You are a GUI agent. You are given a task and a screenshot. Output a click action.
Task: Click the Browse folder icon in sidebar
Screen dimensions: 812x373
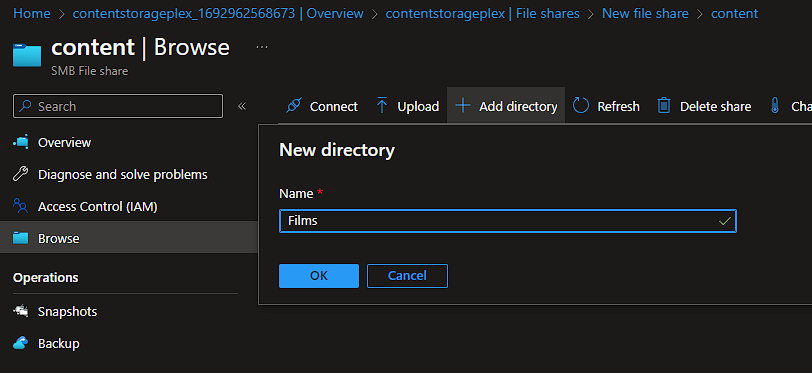coord(21,238)
